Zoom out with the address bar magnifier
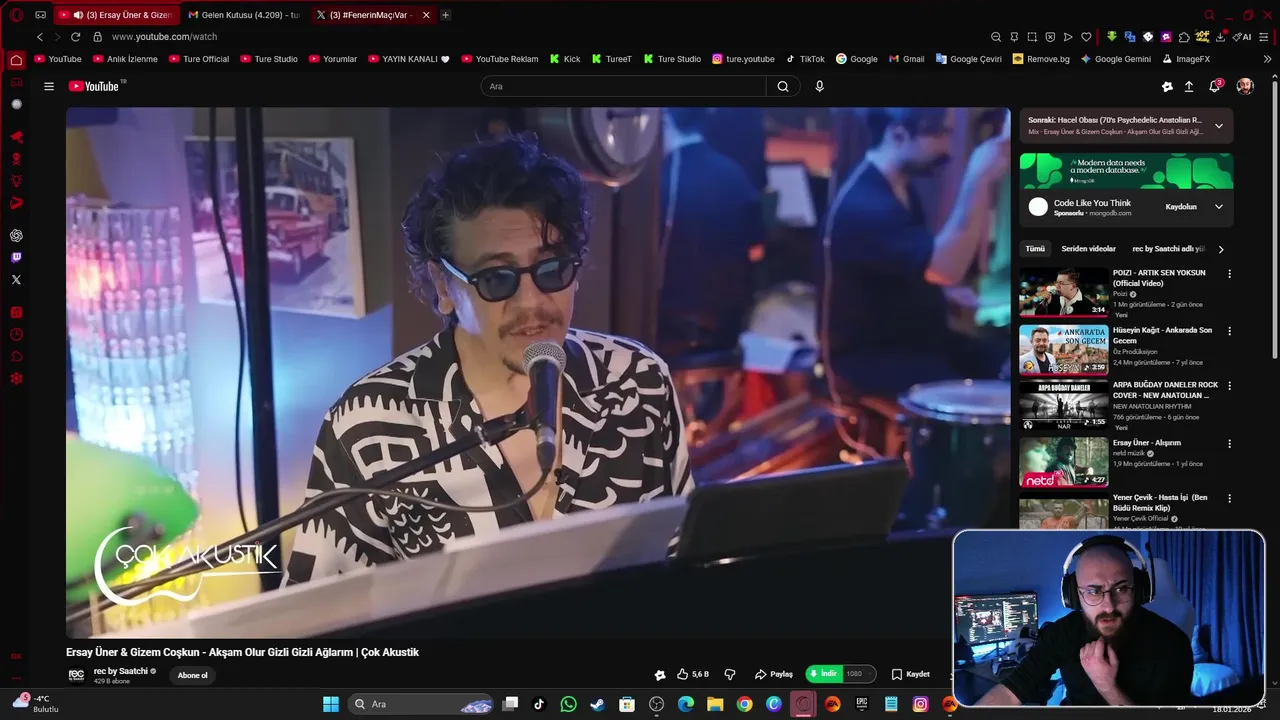The image size is (1280, 720). coord(996,37)
